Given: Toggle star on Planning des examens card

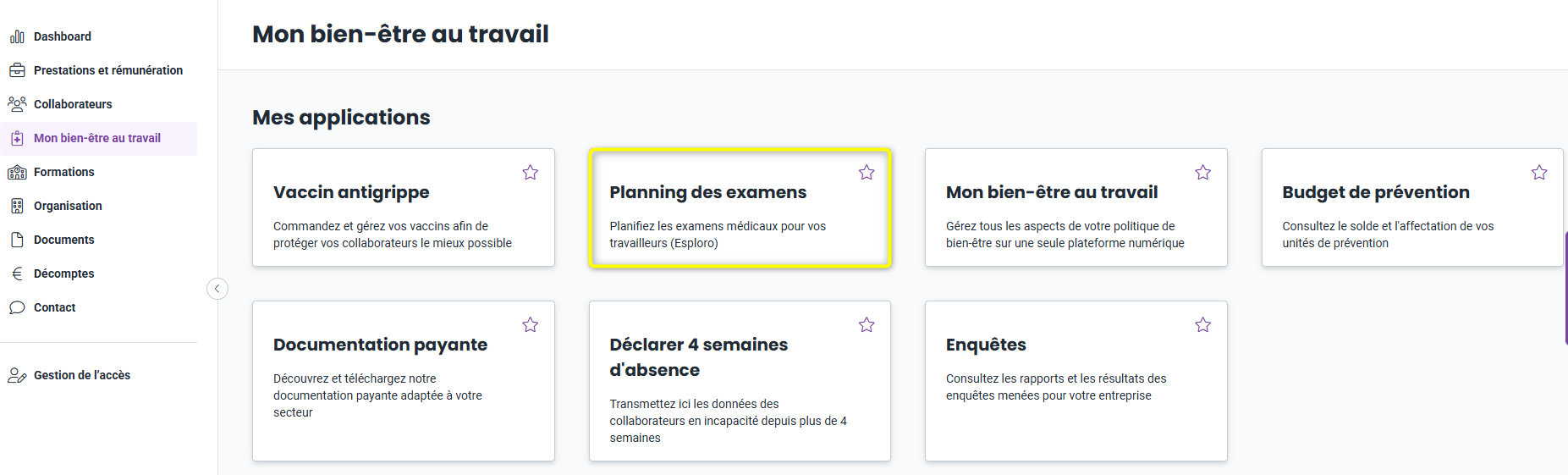Looking at the screenshot, I should click(867, 173).
